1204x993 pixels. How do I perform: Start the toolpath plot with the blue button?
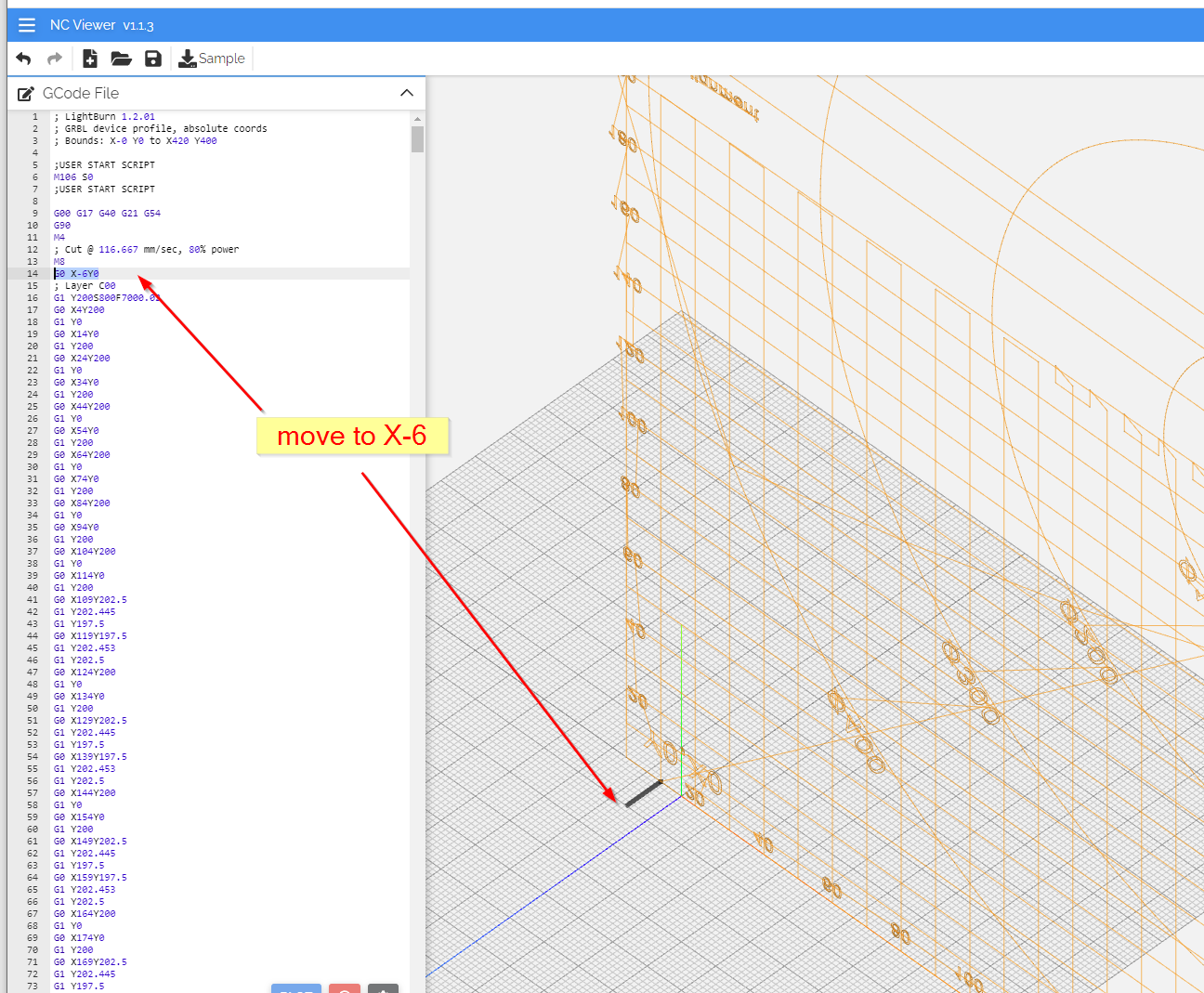pyautogui.click(x=295, y=990)
